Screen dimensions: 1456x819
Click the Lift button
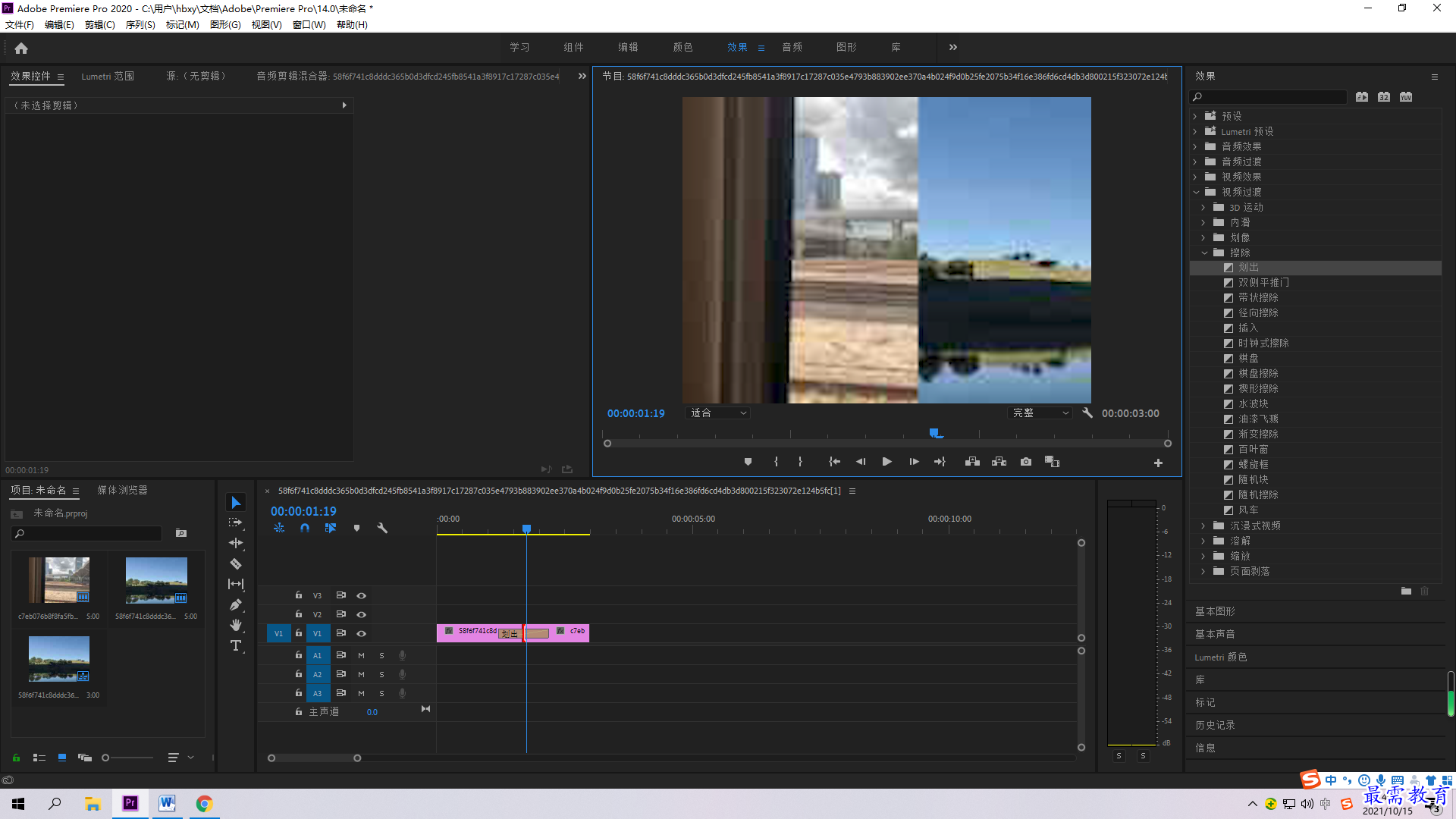coord(972,462)
